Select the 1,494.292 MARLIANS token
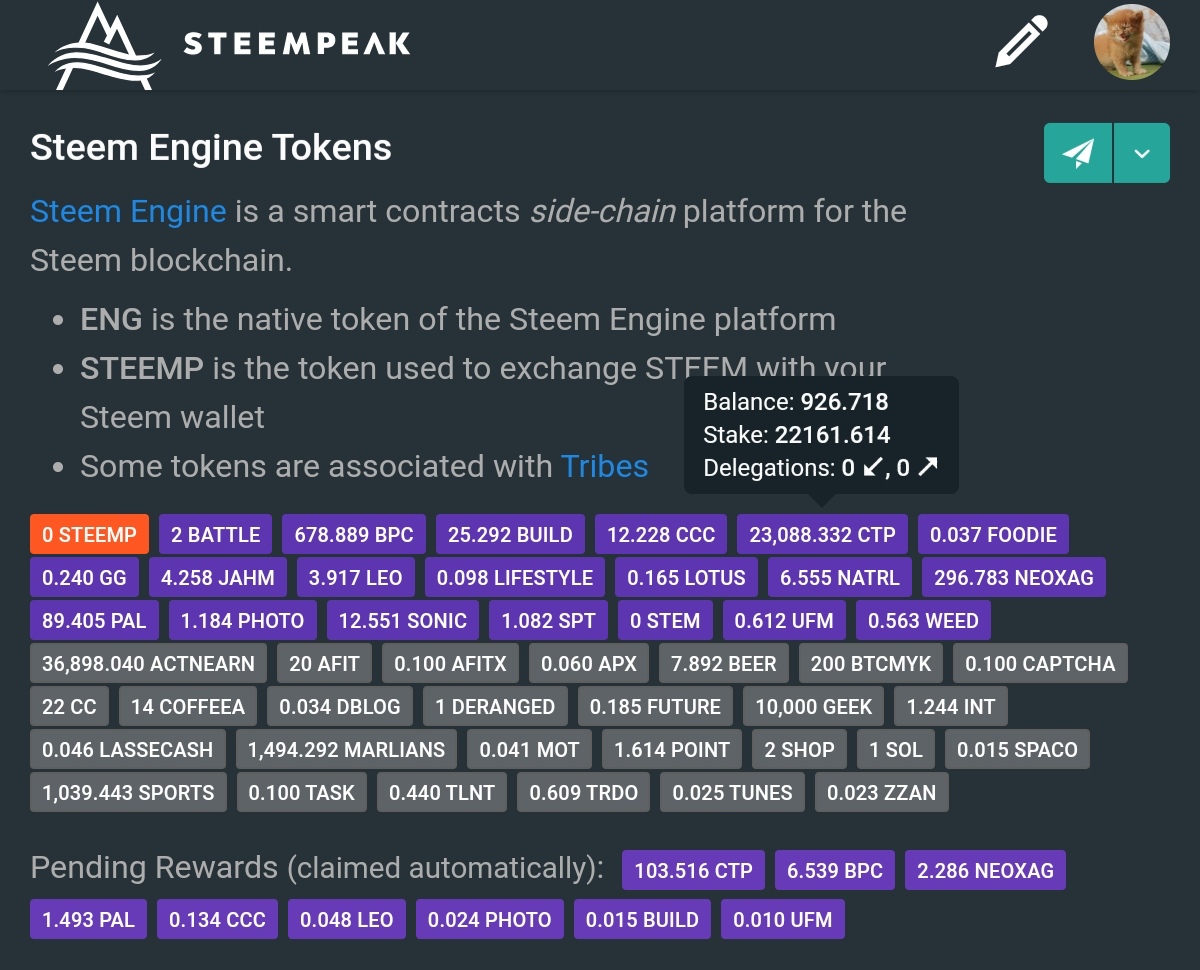Viewport: 1200px width, 970px height. click(x=346, y=750)
